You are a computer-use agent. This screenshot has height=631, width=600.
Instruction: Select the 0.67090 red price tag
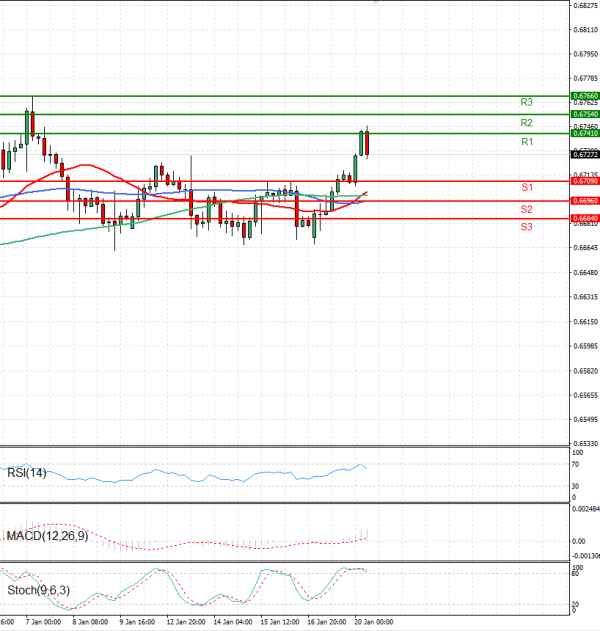585,181
